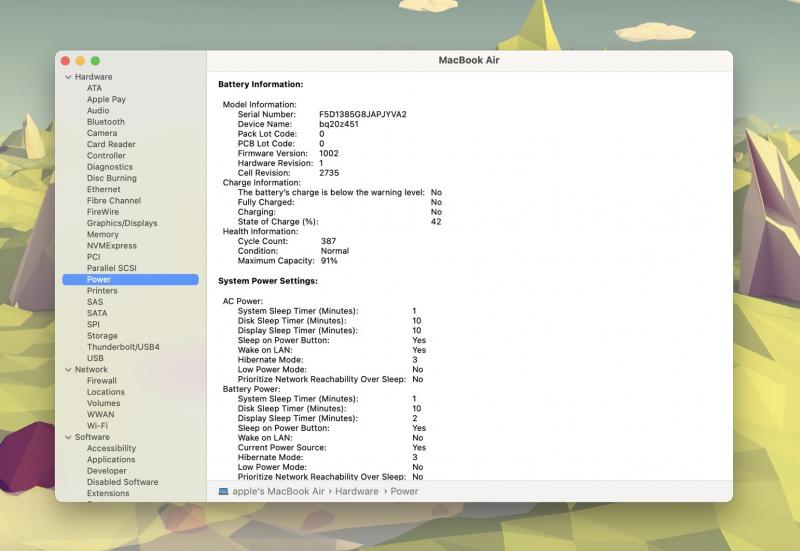Select FireWire in the sidebar

[103, 212]
